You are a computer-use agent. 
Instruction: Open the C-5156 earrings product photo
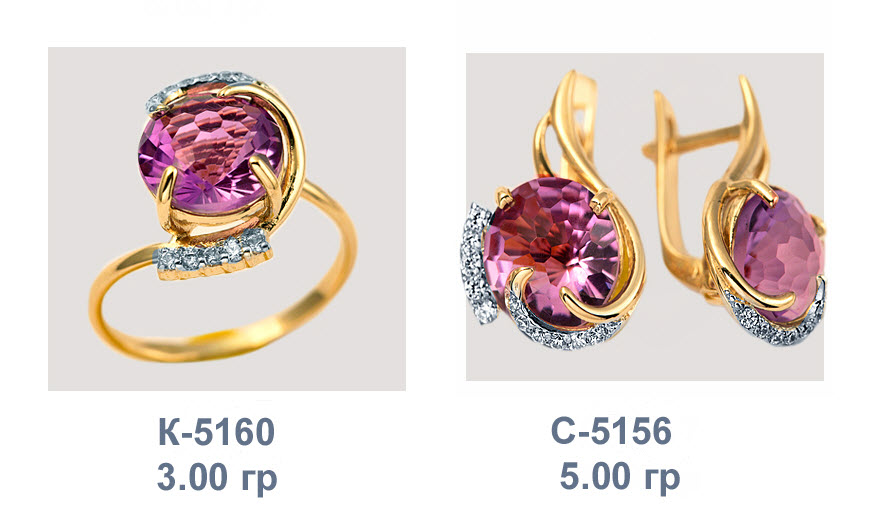[645, 217]
